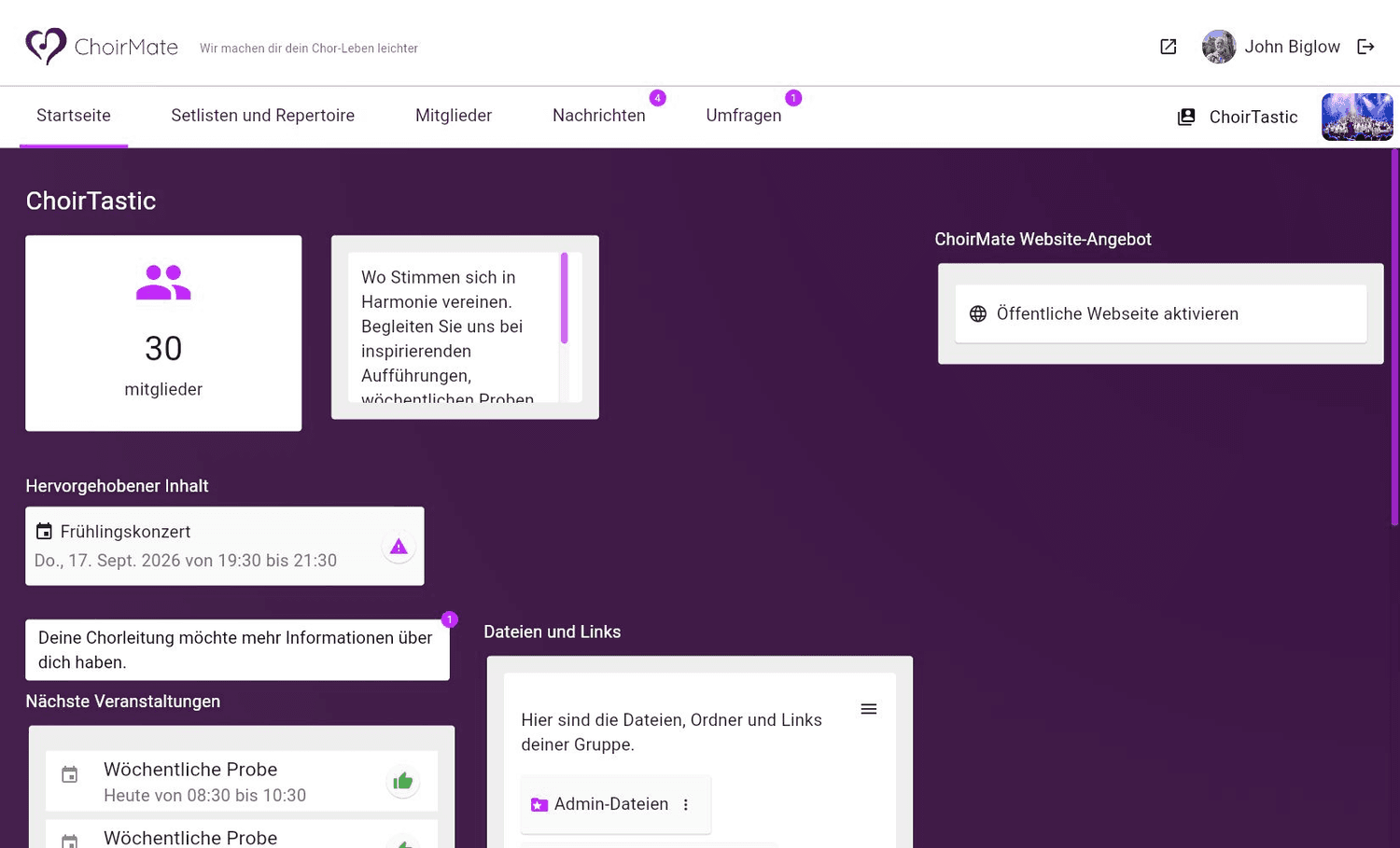Click the Umfragen badge showing 1
Viewport: 1400px width, 848px height.
coord(793,98)
